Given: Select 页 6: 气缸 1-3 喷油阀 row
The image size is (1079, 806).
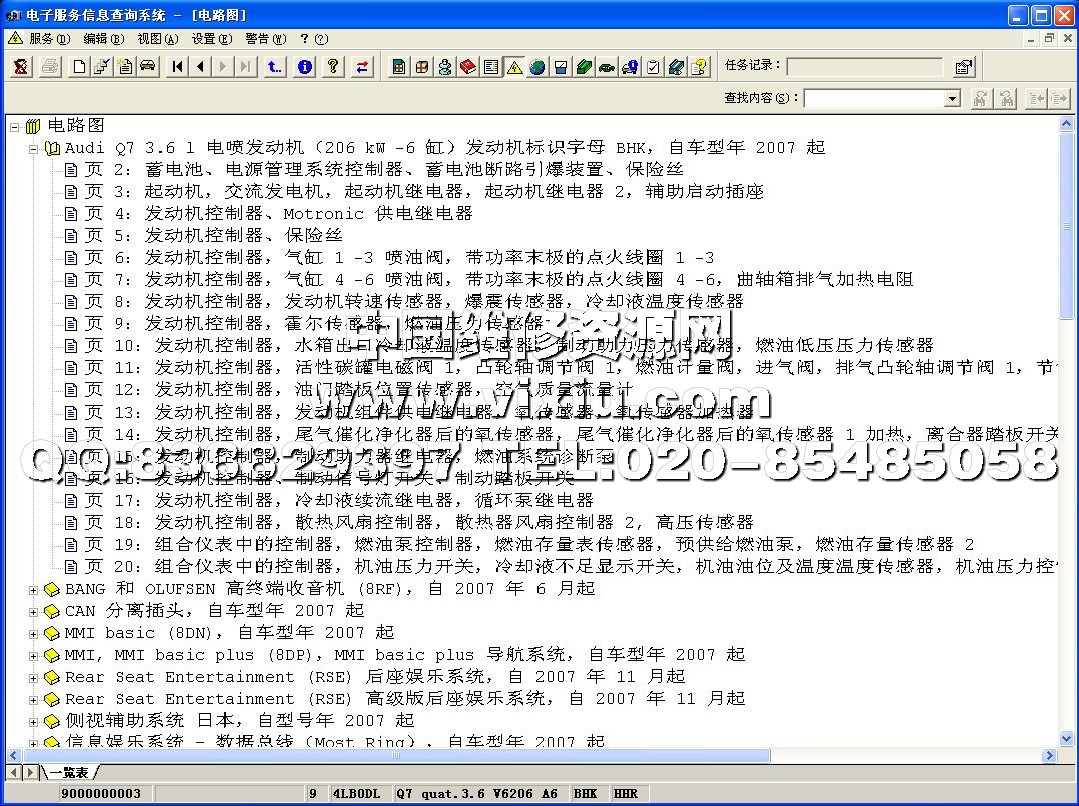Looking at the screenshot, I should click(389, 257).
